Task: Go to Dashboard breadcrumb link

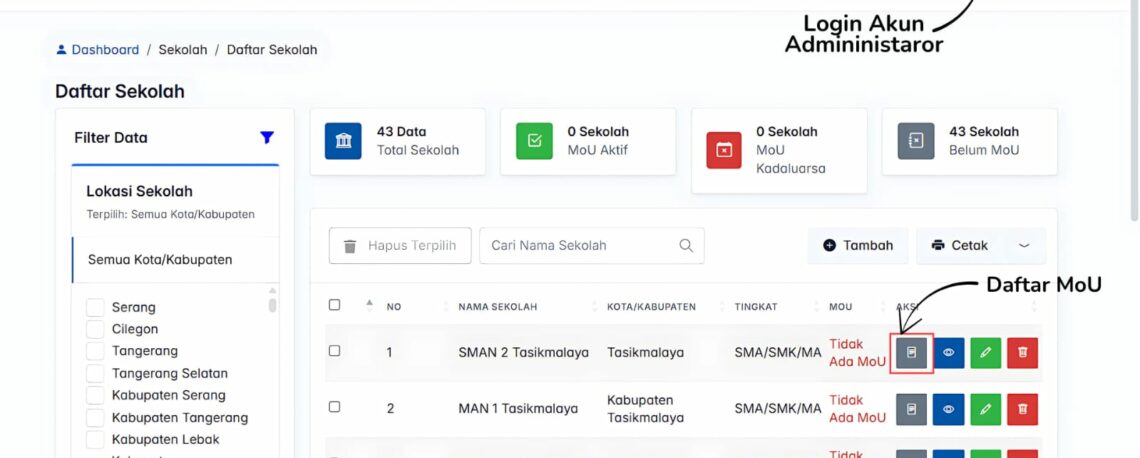Action: (x=105, y=49)
